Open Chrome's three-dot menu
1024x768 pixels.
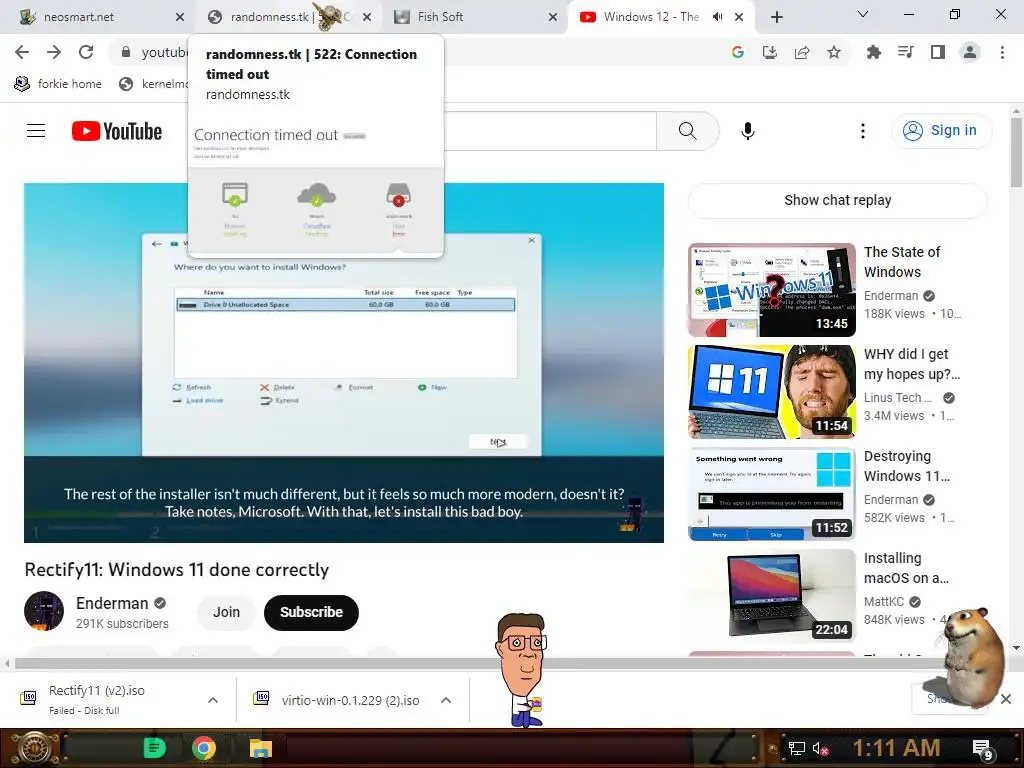pyautogui.click(x=1002, y=52)
